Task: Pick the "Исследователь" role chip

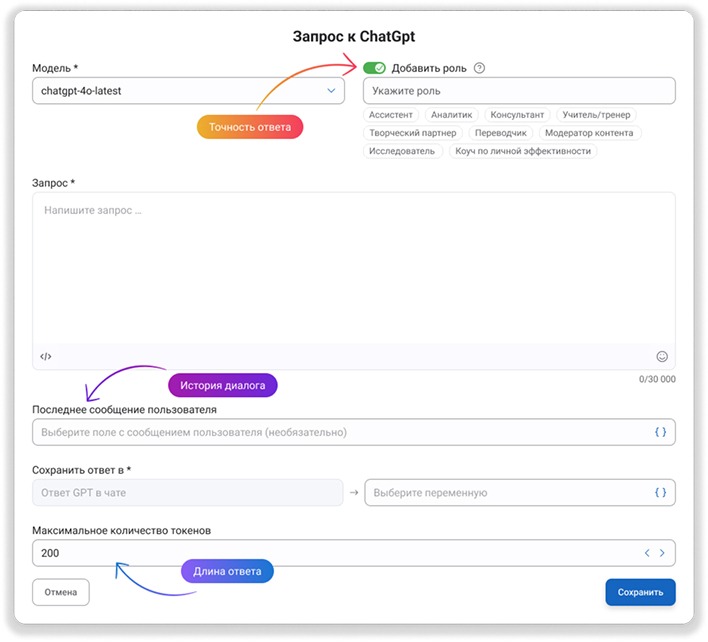Action: (x=402, y=151)
